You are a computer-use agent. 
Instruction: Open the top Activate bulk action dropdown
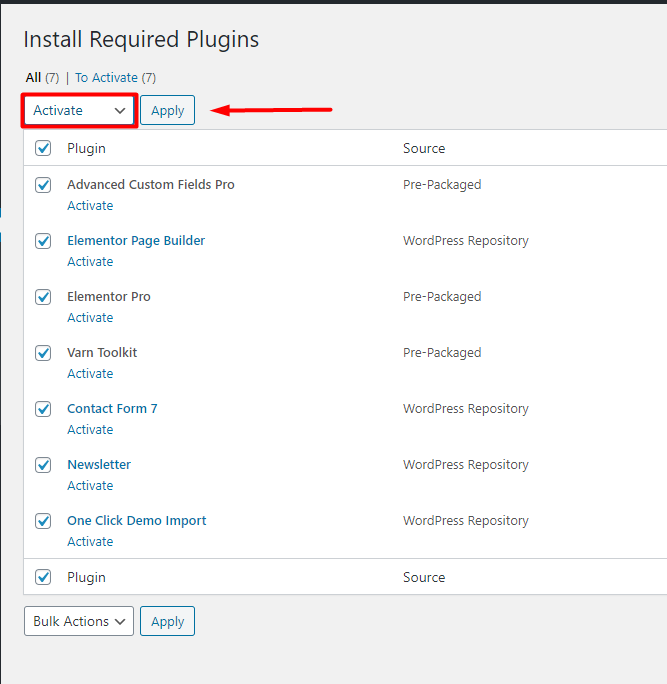[79, 110]
